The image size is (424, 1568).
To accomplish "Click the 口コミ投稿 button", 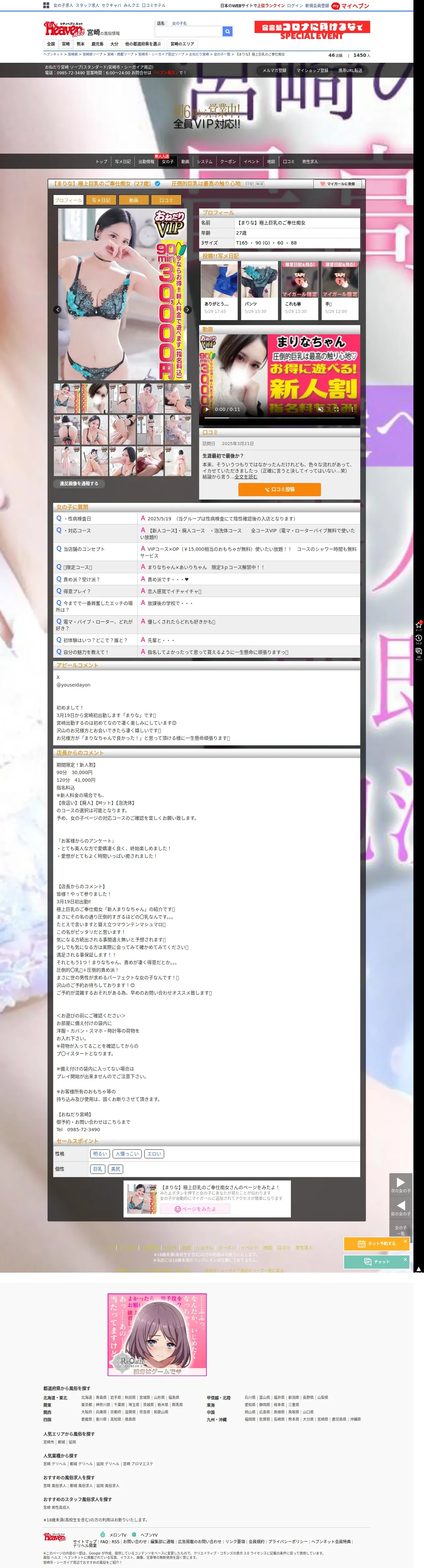I will (279, 489).
